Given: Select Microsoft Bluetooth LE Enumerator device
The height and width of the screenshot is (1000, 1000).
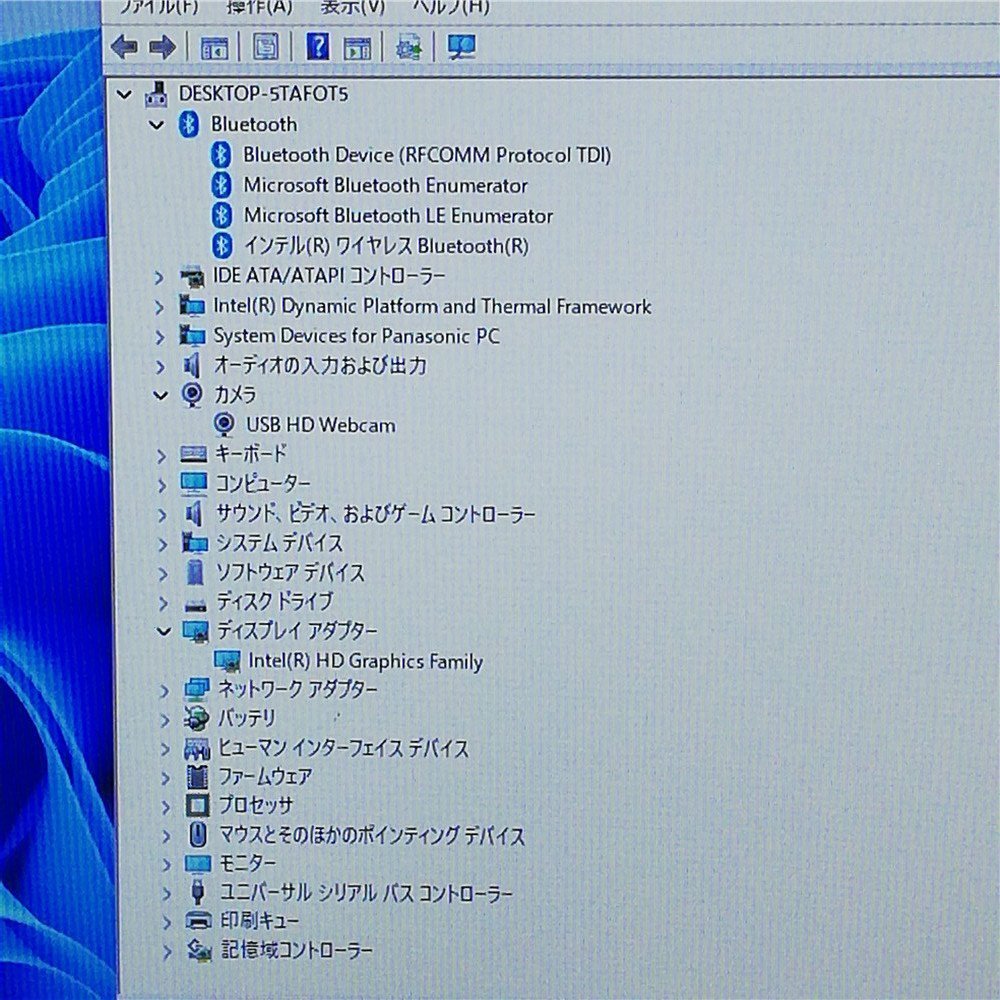Looking at the screenshot, I should tap(398, 216).
